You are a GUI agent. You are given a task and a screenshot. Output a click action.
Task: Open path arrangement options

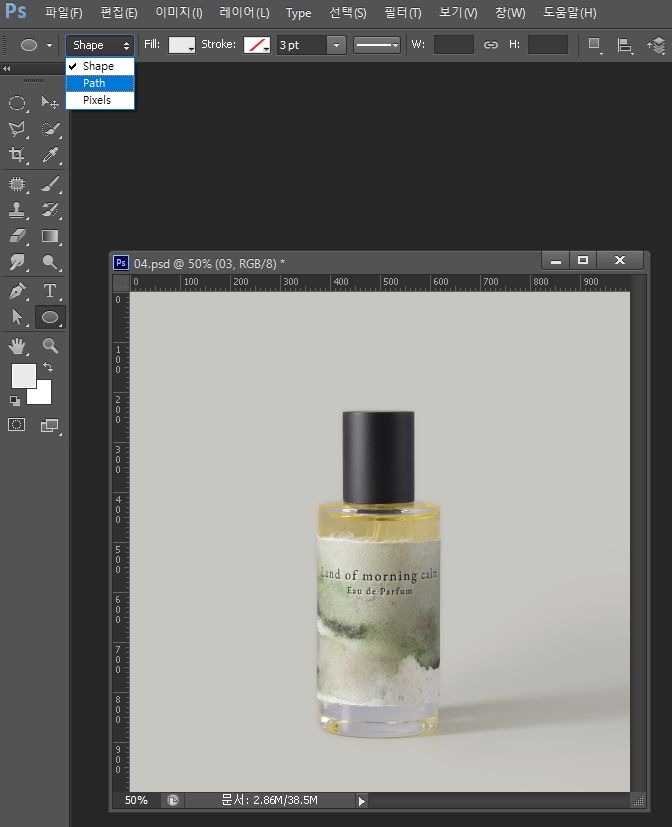[656, 45]
